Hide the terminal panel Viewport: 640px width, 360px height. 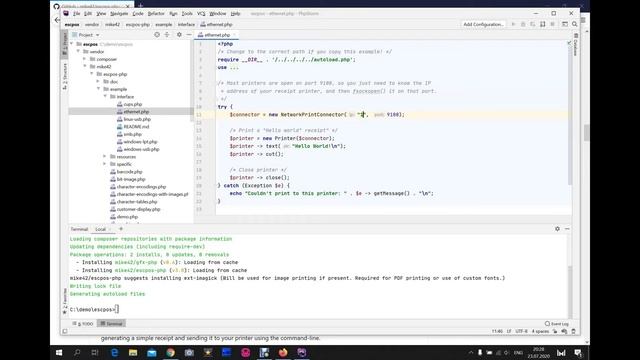[x=567, y=229]
